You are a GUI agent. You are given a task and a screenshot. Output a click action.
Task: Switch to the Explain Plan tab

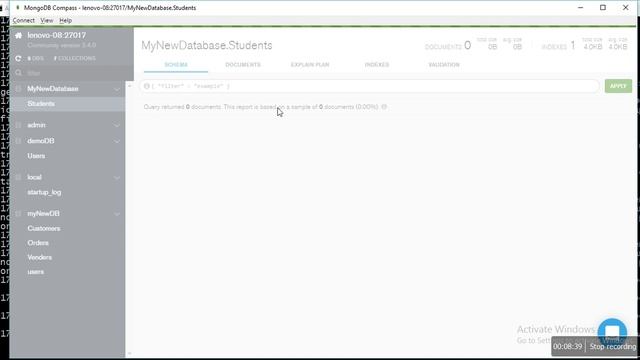310,64
